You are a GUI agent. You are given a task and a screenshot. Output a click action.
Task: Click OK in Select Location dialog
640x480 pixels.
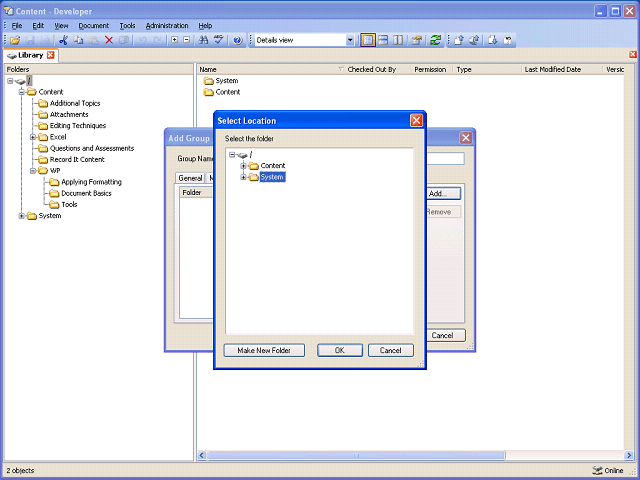click(340, 350)
